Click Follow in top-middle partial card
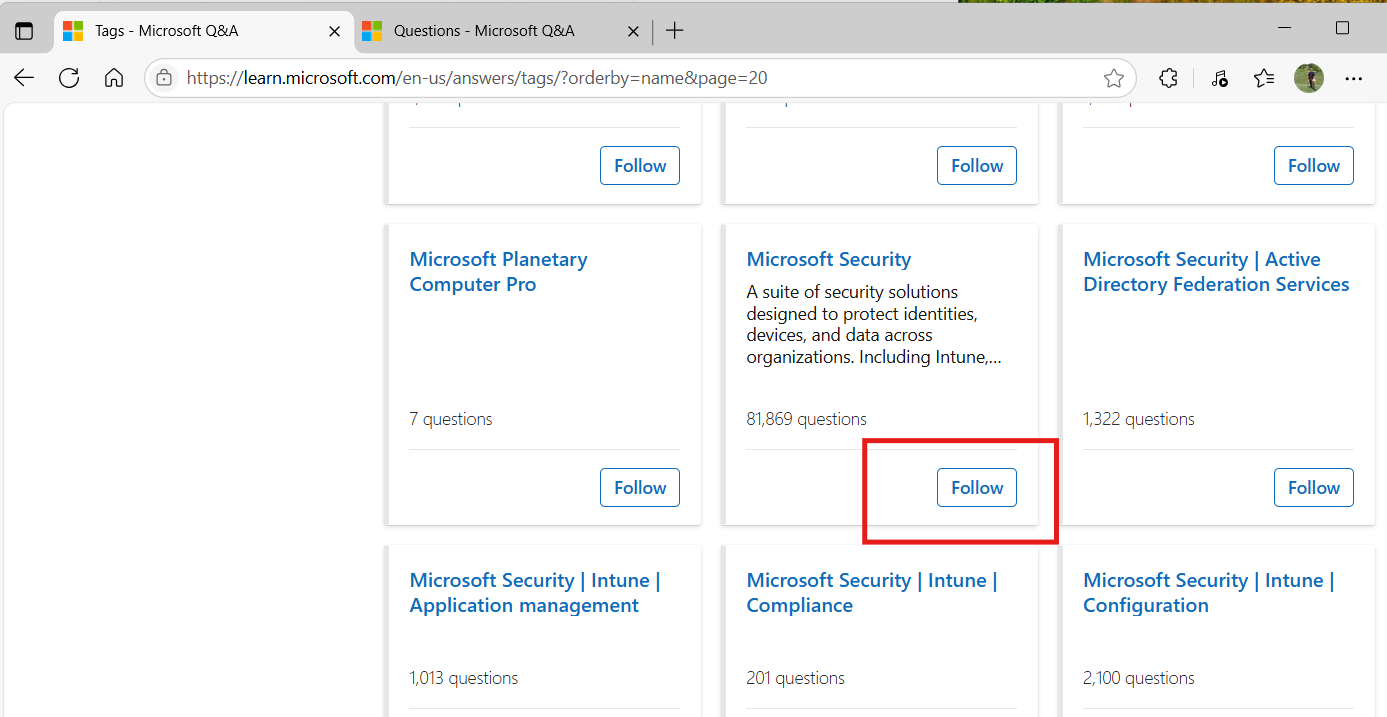The height and width of the screenshot is (717, 1387). pos(977,166)
